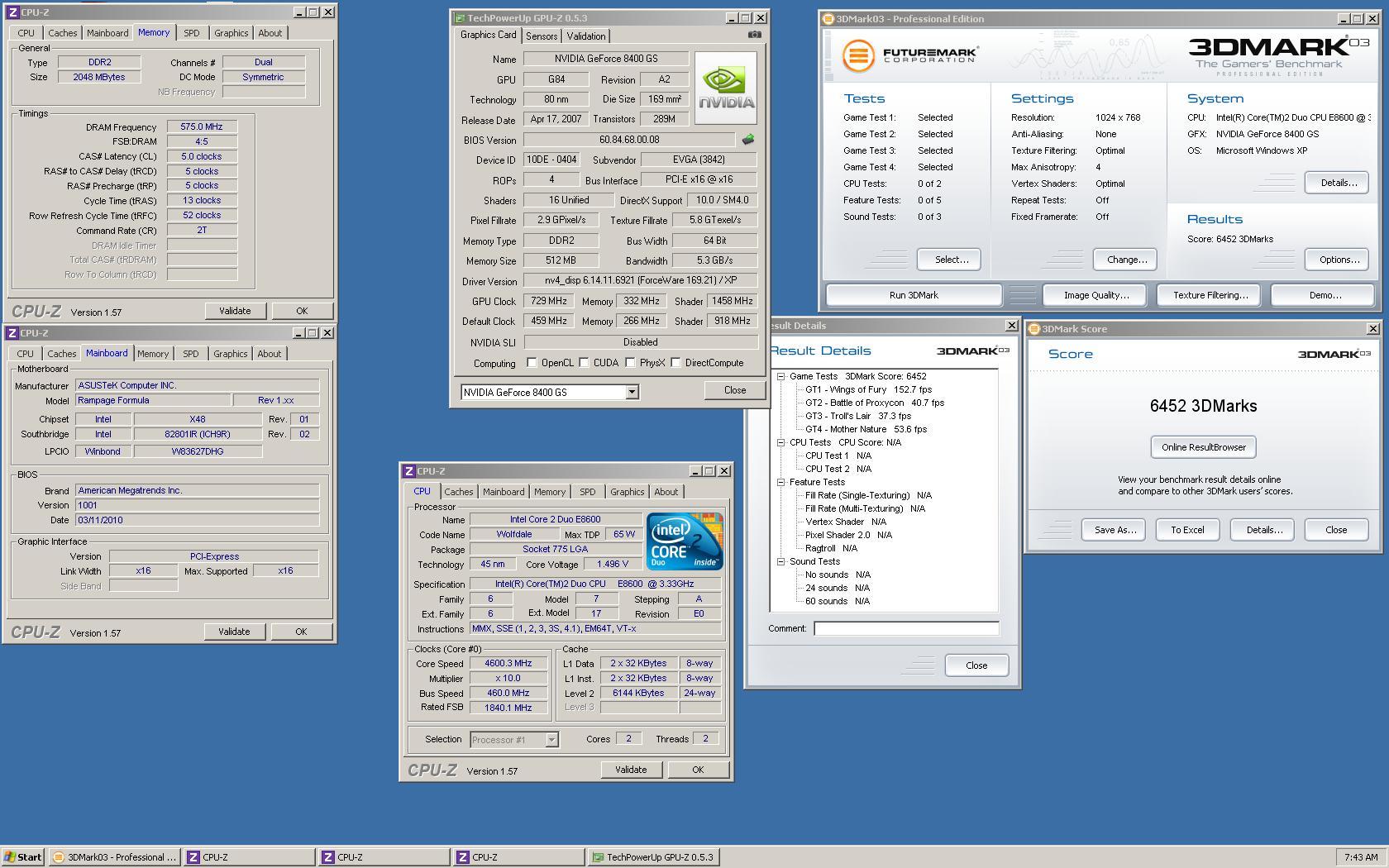Click the GPU-Z screenshot camera icon
Screen dimensions: 1389x868
(x=754, y=35)
